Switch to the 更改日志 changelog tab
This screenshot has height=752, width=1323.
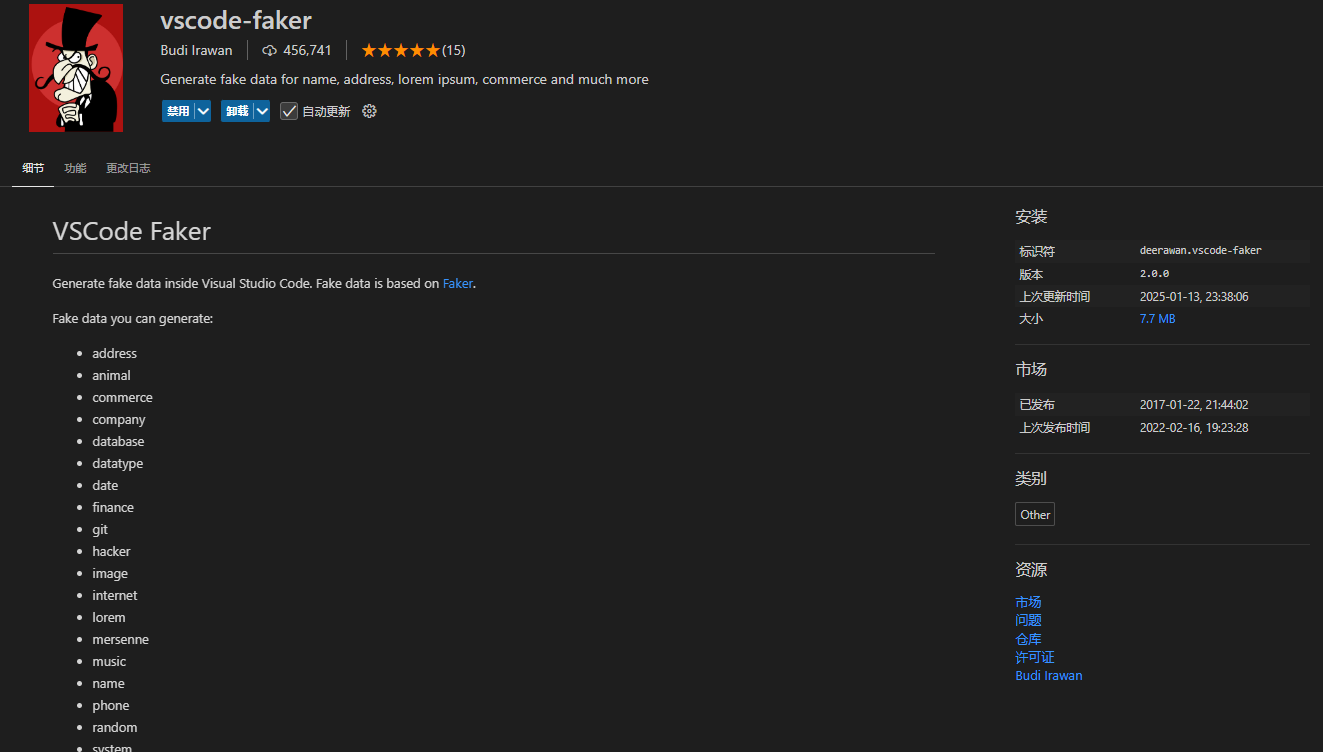tap(128, 168)
